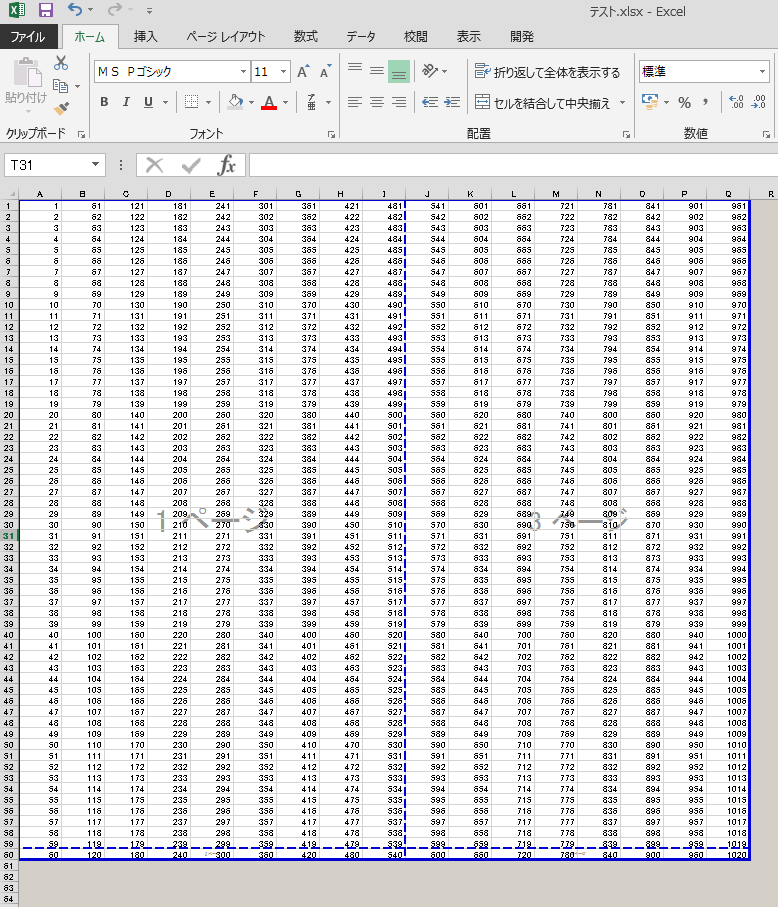Click the Cut scissors icon
The height and width of the screenshot is (907, 778).
coord(61,63)
